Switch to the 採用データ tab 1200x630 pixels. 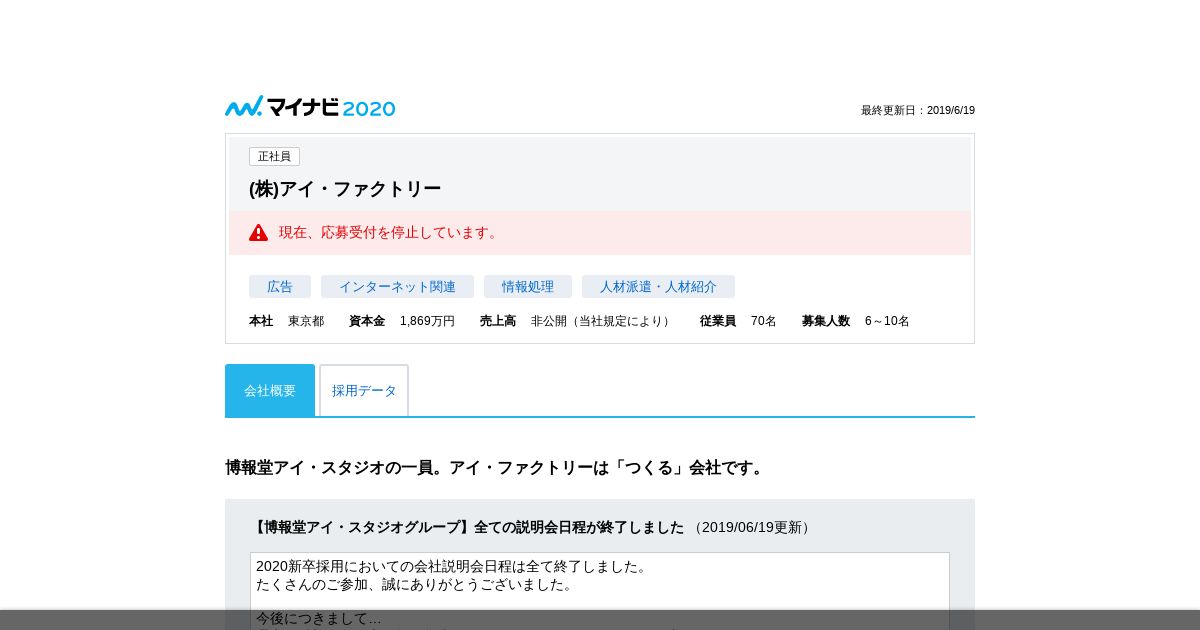coord(364,390)
